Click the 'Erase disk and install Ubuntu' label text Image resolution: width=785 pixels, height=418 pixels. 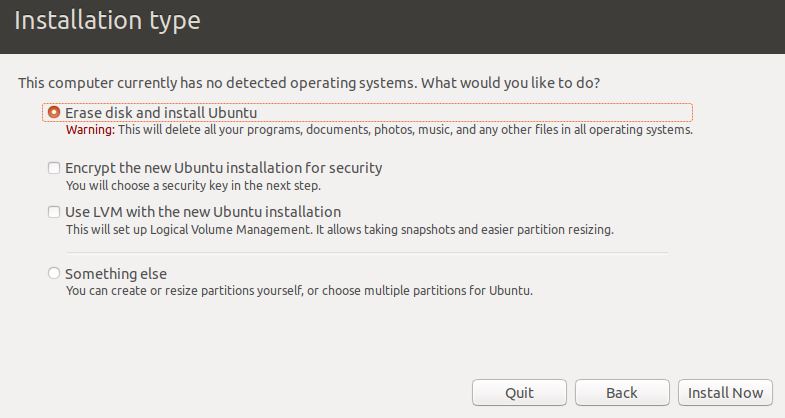161,113
